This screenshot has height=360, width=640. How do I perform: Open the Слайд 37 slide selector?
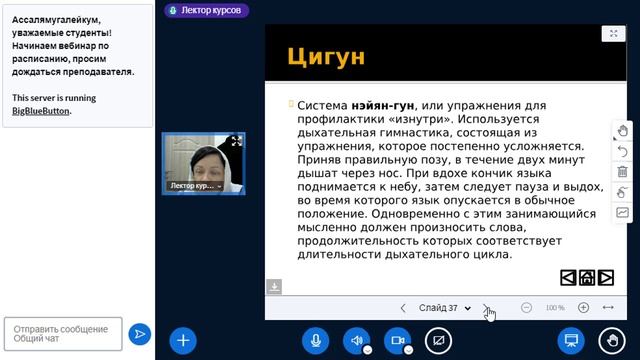(444, 308)
